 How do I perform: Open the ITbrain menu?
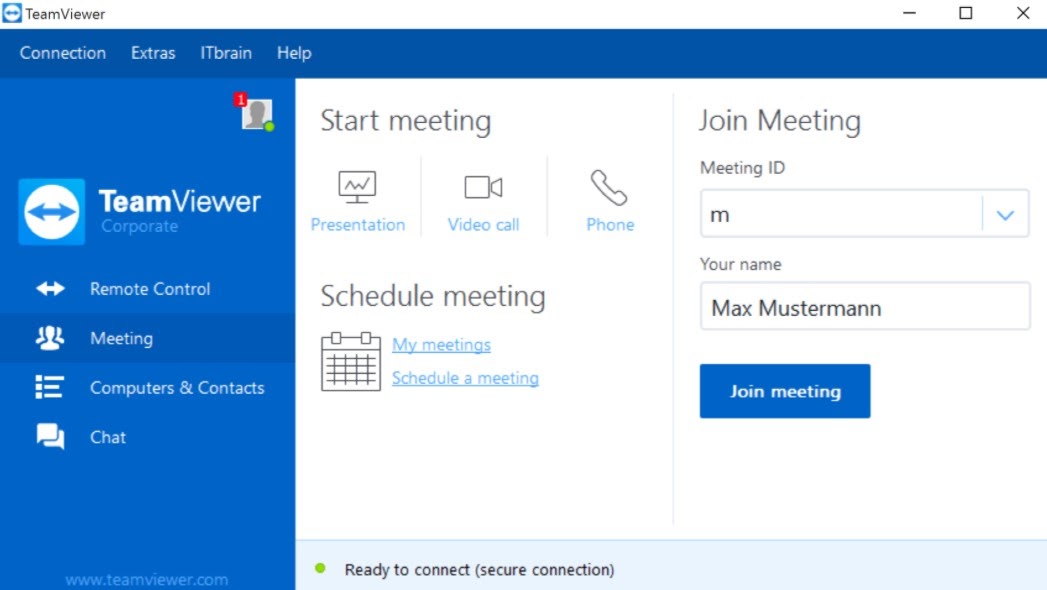point(226,53)
